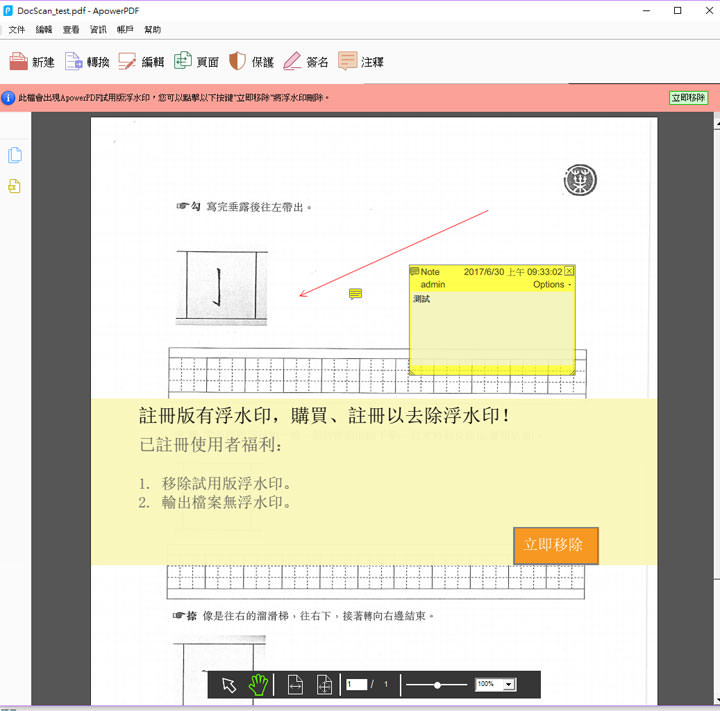Open the 頁面 (Pages) tool
Screen dimensions: 720x711
click(x=196, y=62)
